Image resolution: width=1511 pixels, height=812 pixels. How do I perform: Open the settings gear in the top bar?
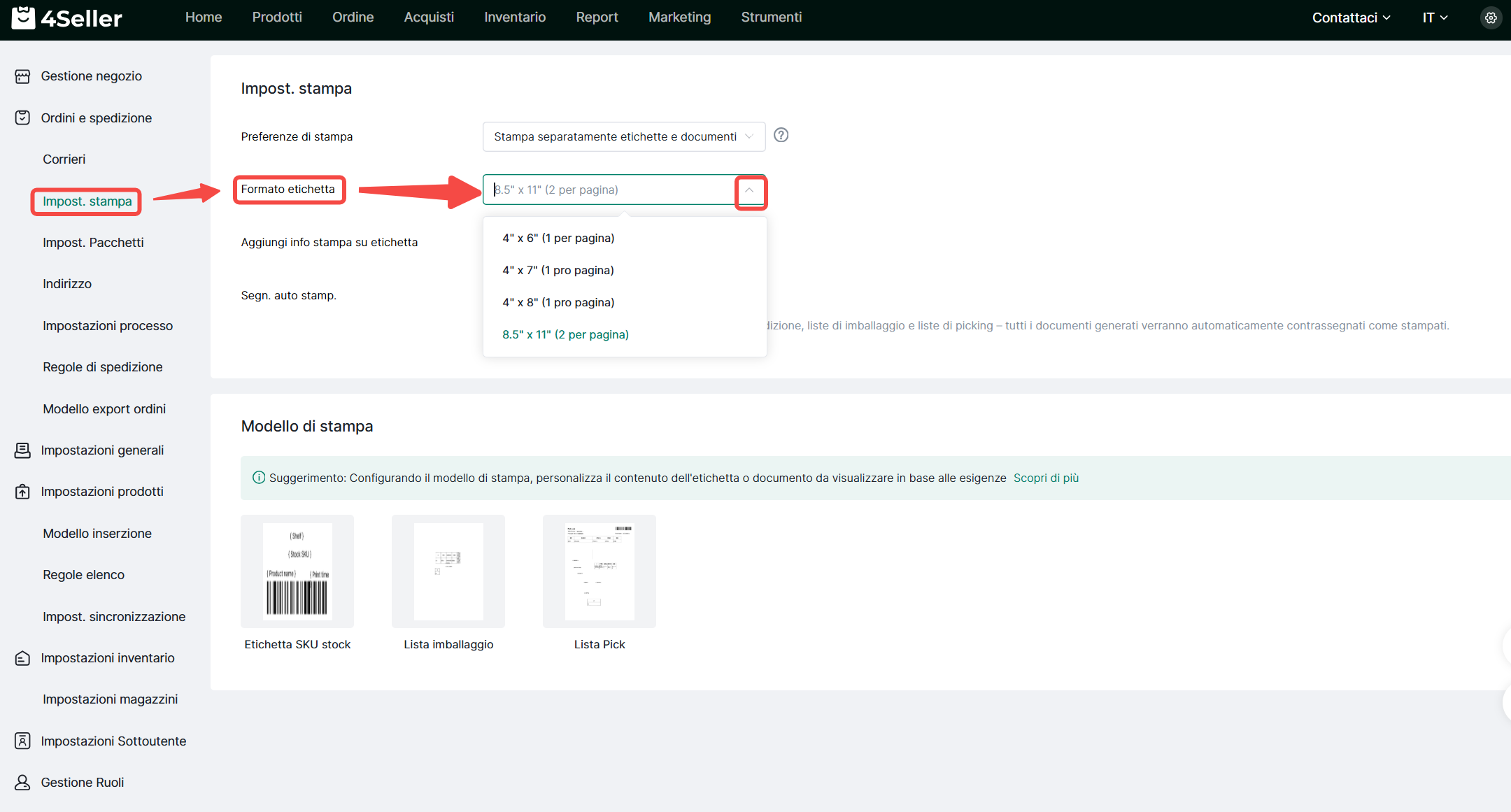pyautogui.click(x=1491, y=18)
